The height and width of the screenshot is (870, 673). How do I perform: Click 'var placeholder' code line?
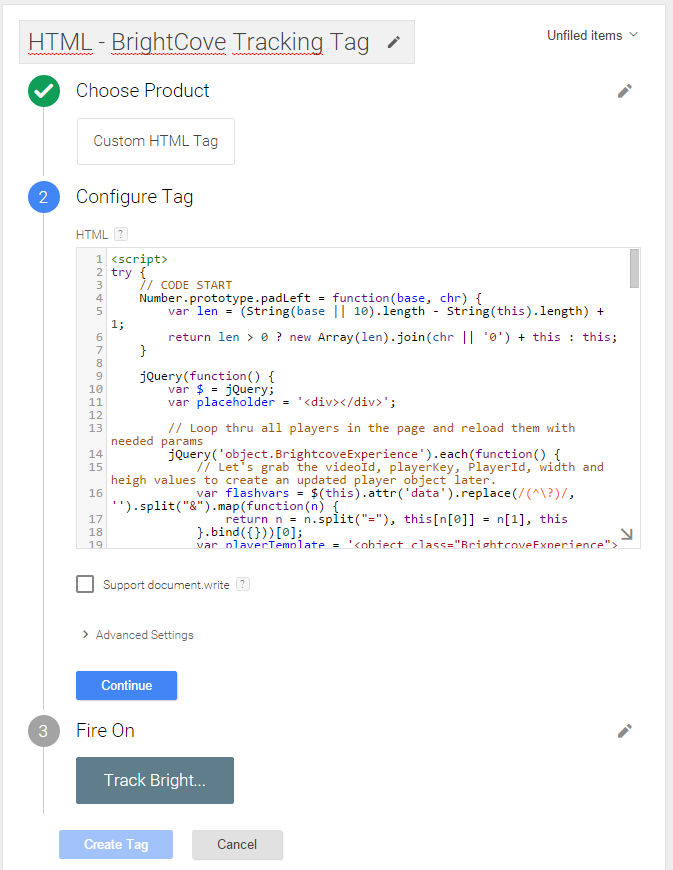282,402
